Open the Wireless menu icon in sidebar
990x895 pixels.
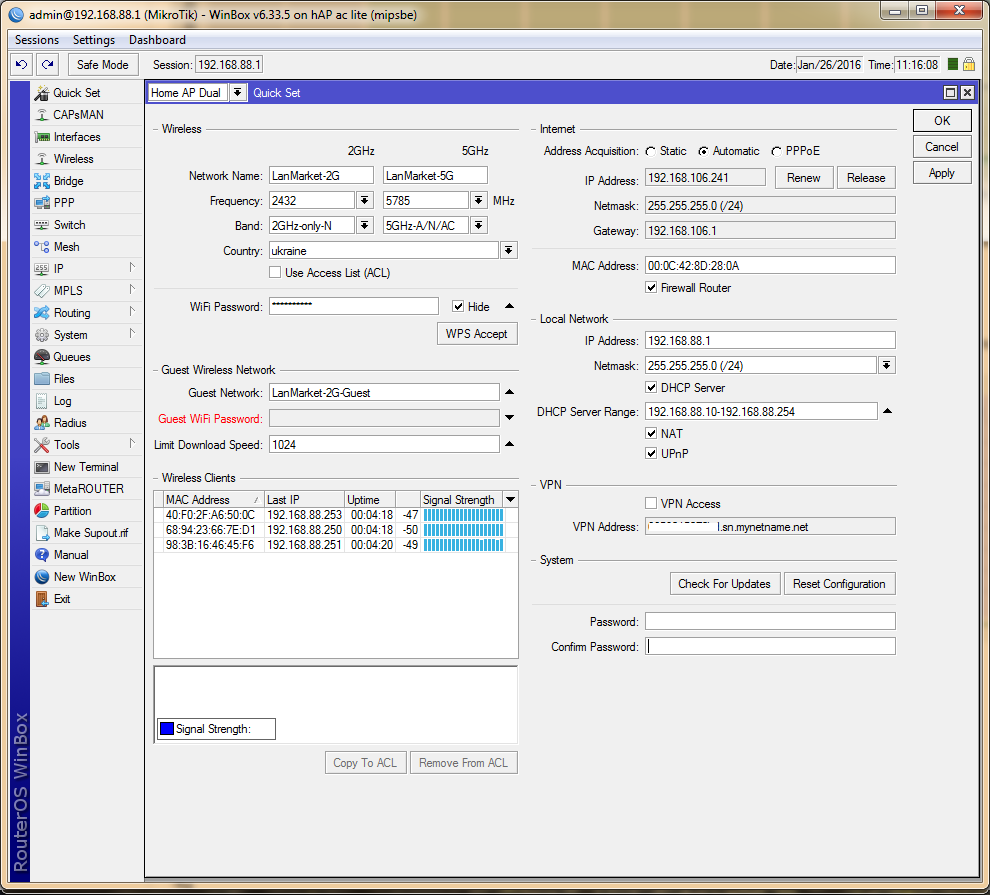pos(42,159)
